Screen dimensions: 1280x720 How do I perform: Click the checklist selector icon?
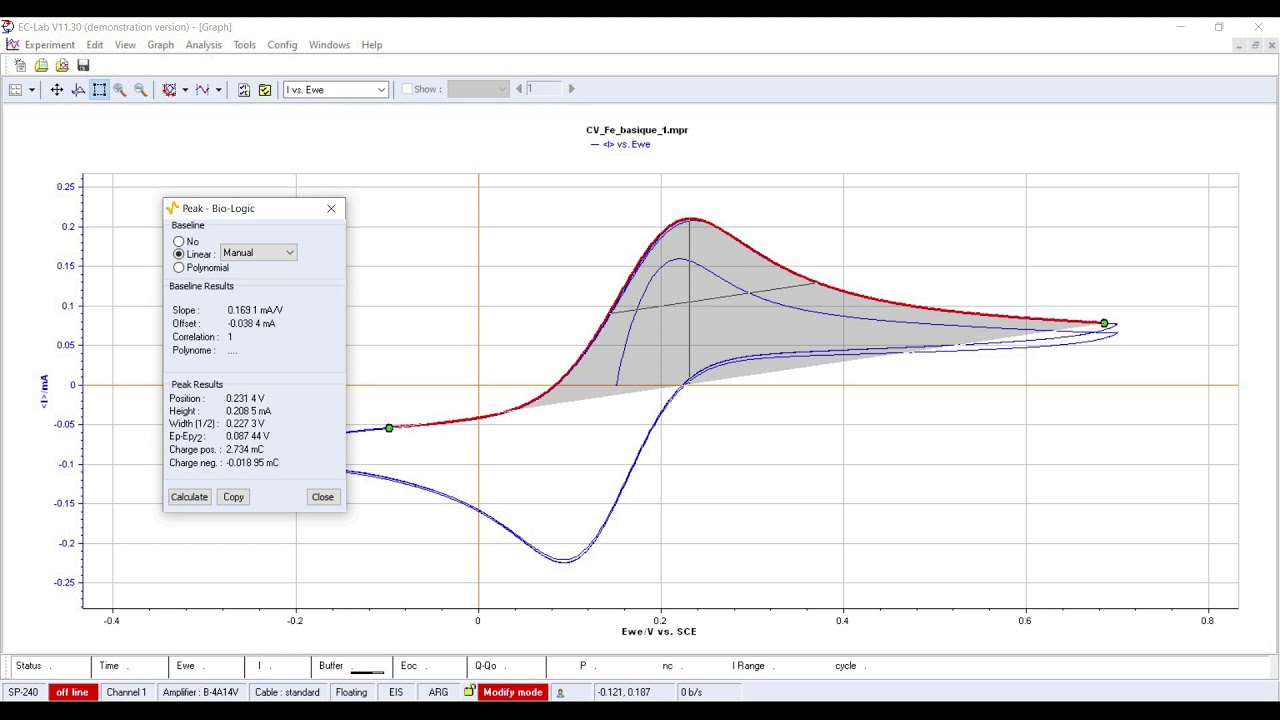[x=244, y=90]
